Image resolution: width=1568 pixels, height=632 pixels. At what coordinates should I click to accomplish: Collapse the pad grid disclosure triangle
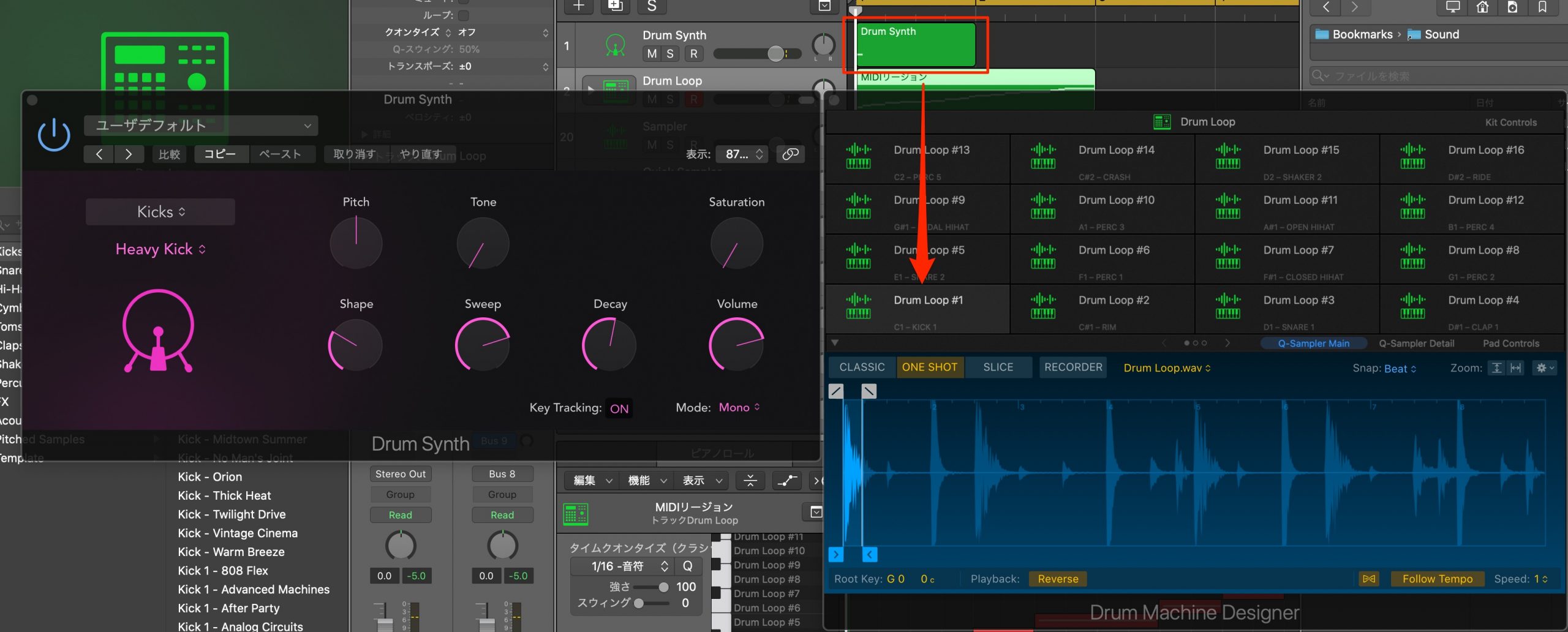click(x=835, y=343)
